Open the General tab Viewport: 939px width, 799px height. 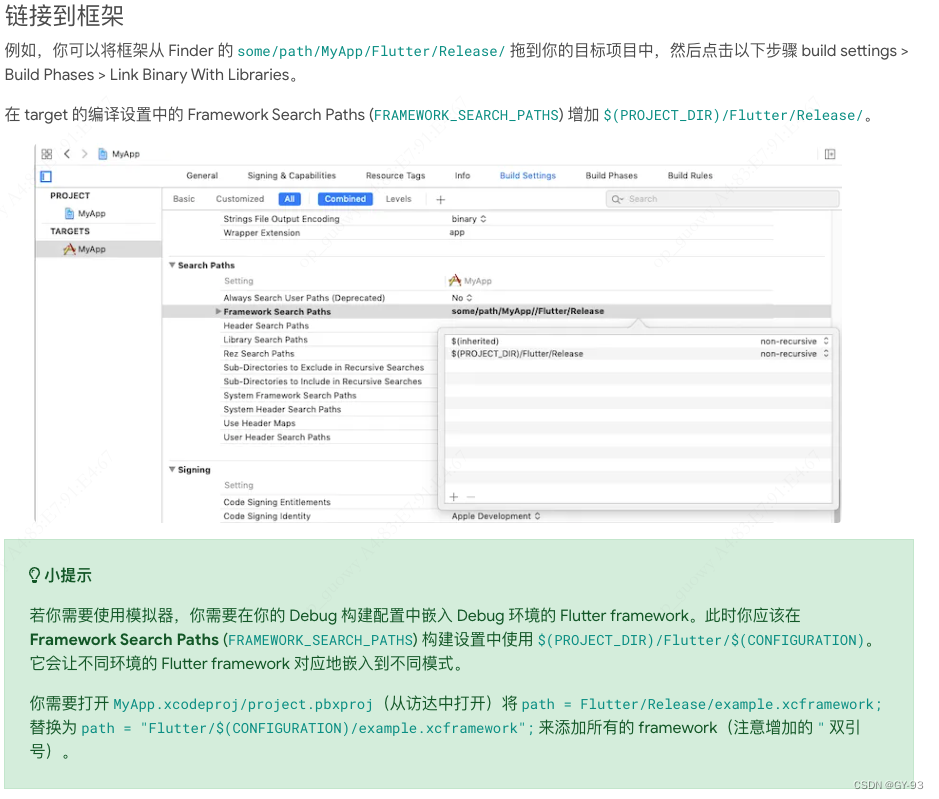[x=202, y=175]
